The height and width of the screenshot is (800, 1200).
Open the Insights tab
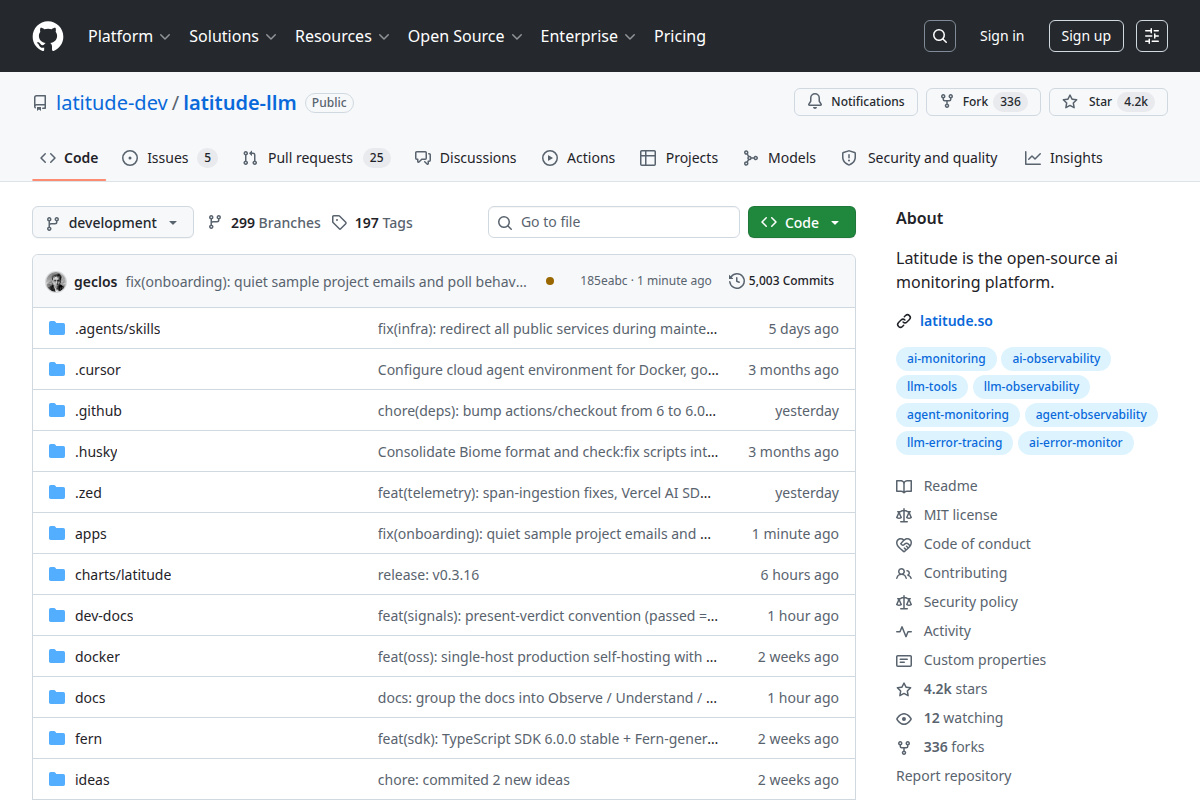coord(1064,158)
